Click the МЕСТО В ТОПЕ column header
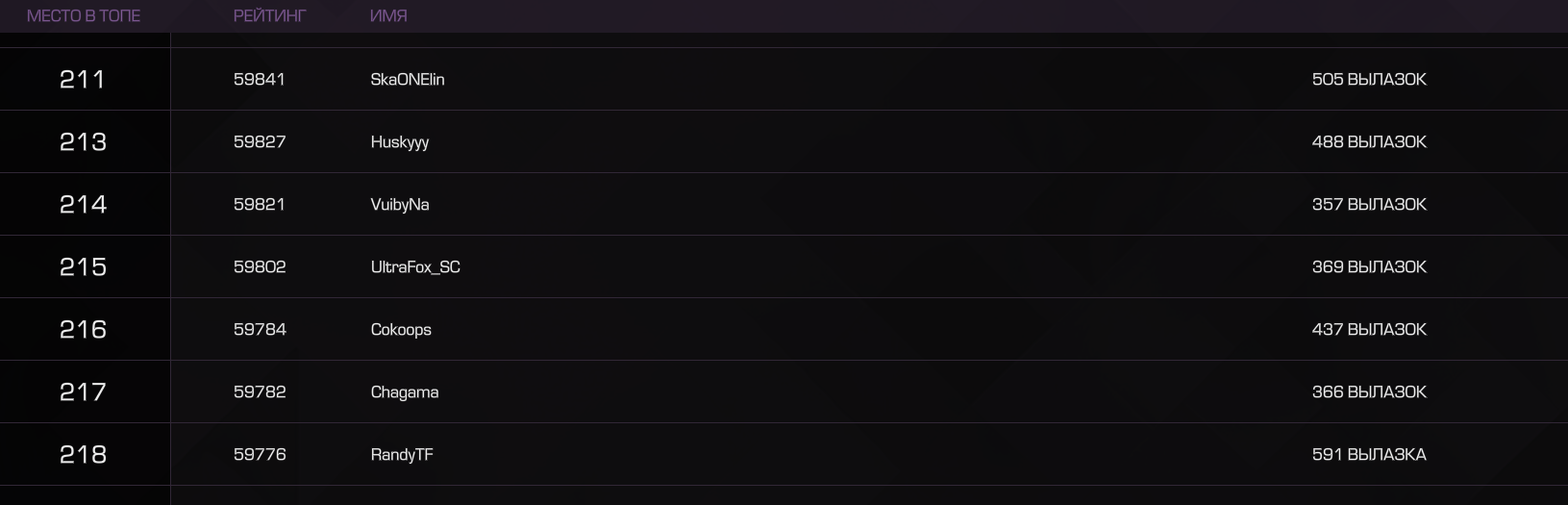 (x=84, y=16)
